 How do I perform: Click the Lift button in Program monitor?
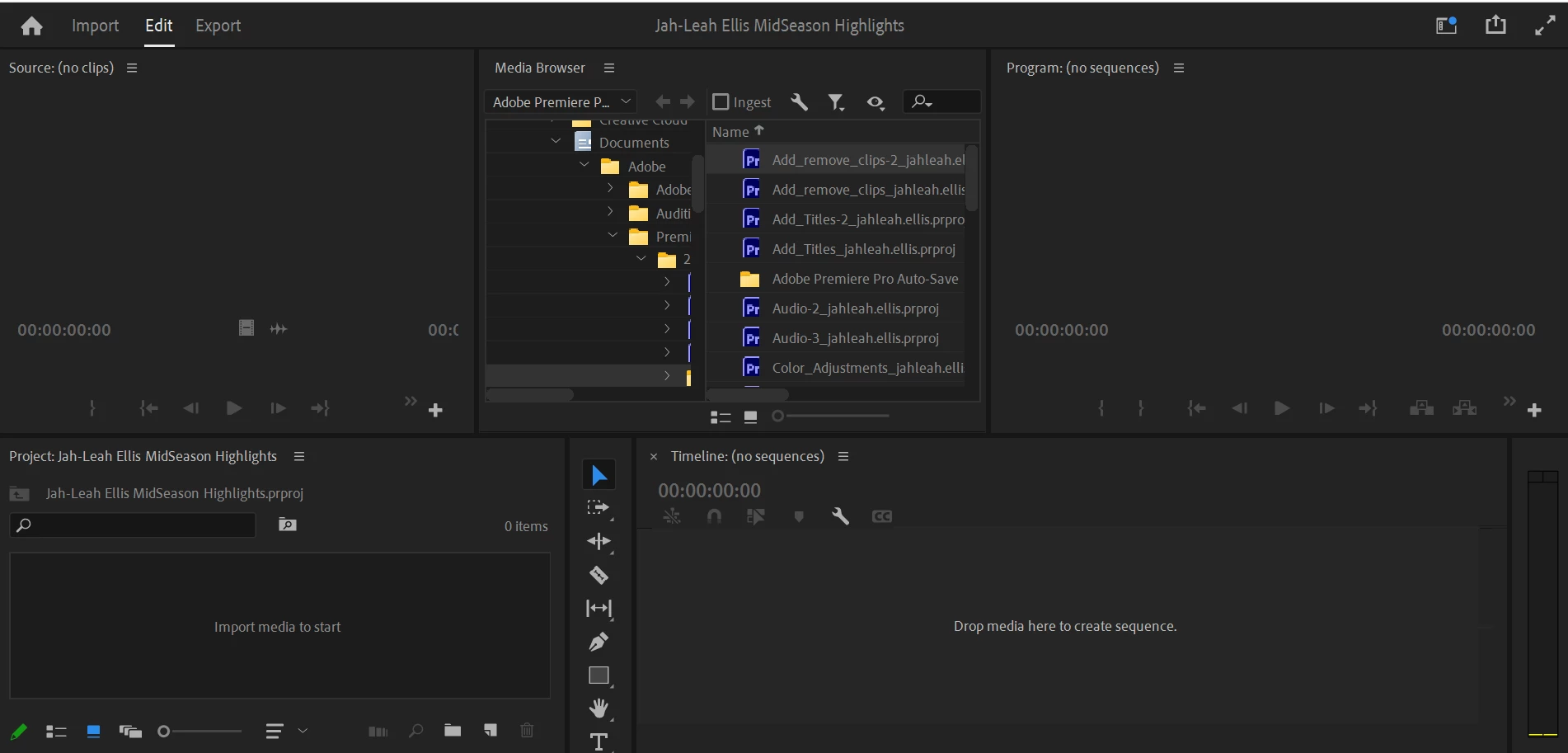pyautogui.click(x=1421, y=408)
